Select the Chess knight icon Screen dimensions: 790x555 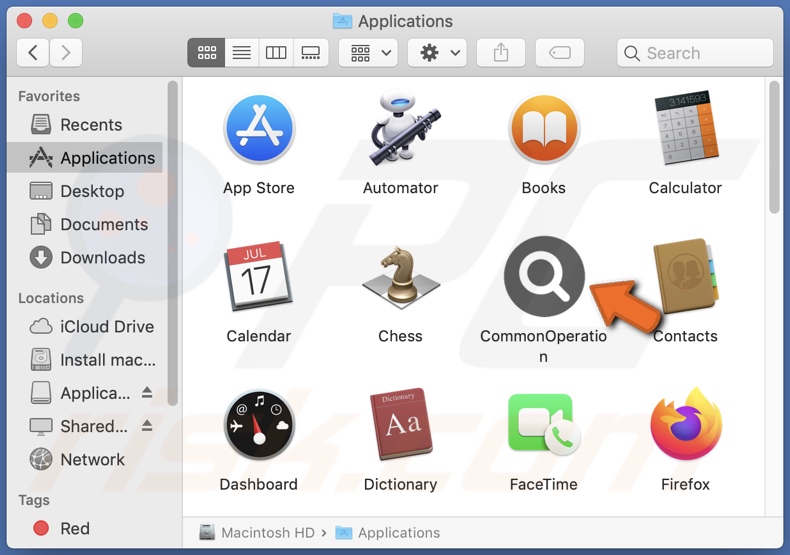tap(401, 277)
